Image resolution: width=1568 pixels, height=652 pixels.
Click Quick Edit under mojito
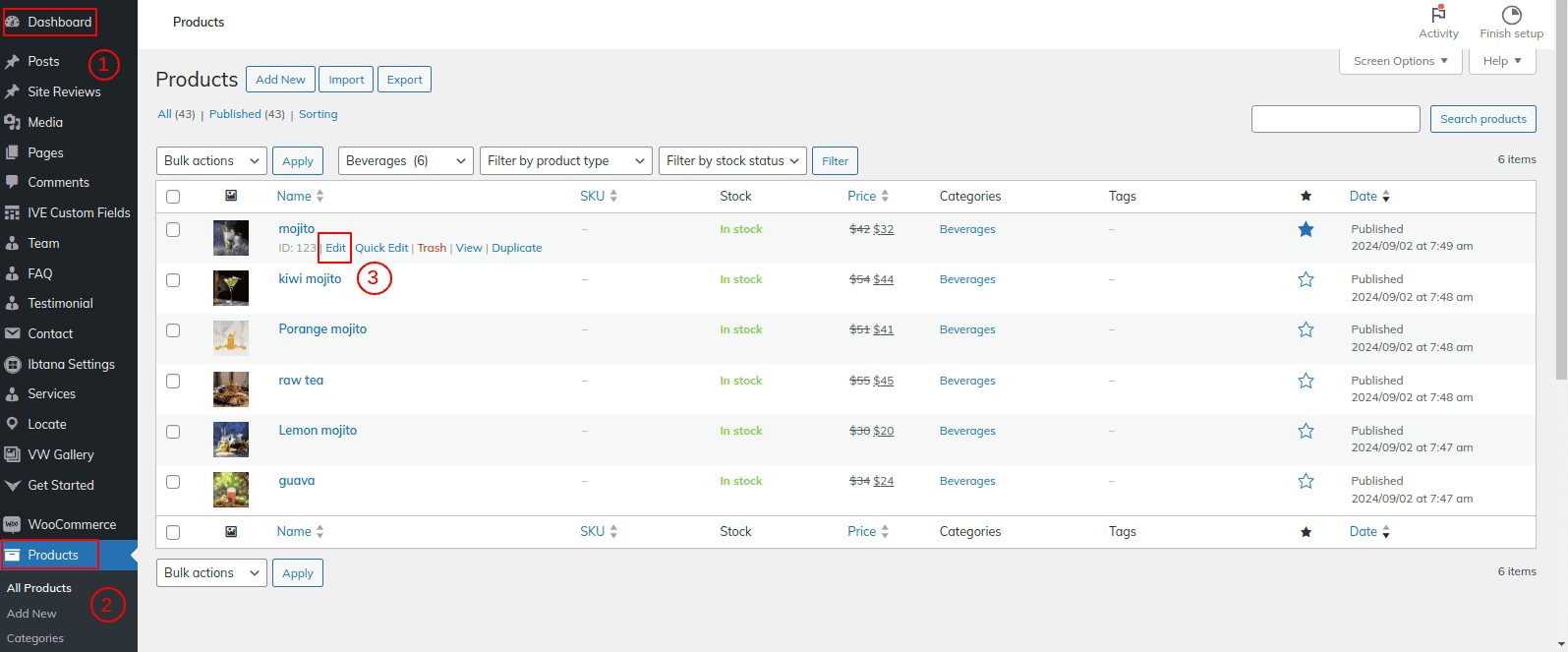click(x=381, y=248)
